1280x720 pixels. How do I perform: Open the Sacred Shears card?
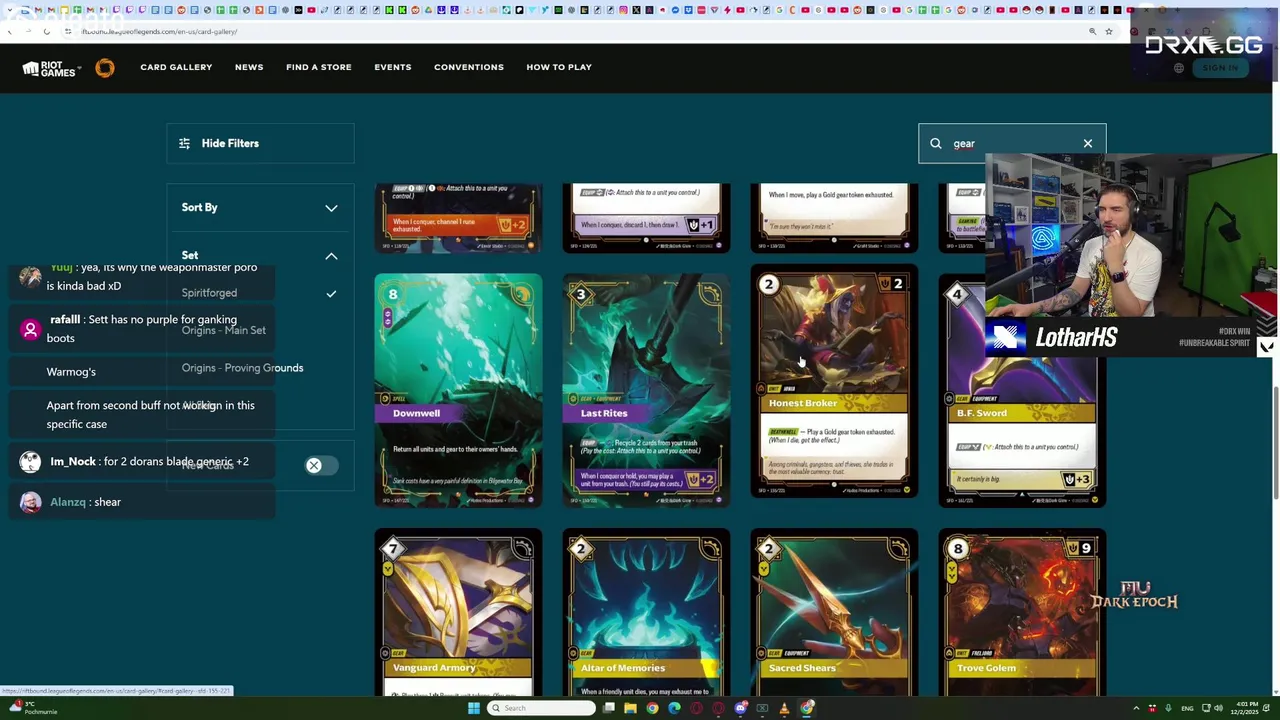click(x=834, y=613)
